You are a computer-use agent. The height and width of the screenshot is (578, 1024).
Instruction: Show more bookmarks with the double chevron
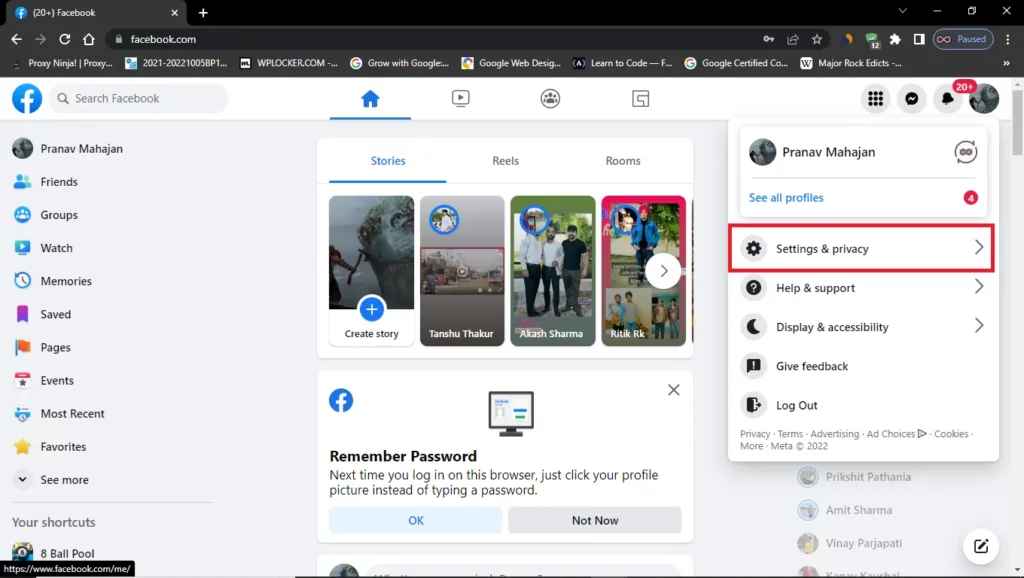(x=1006, y=63)
